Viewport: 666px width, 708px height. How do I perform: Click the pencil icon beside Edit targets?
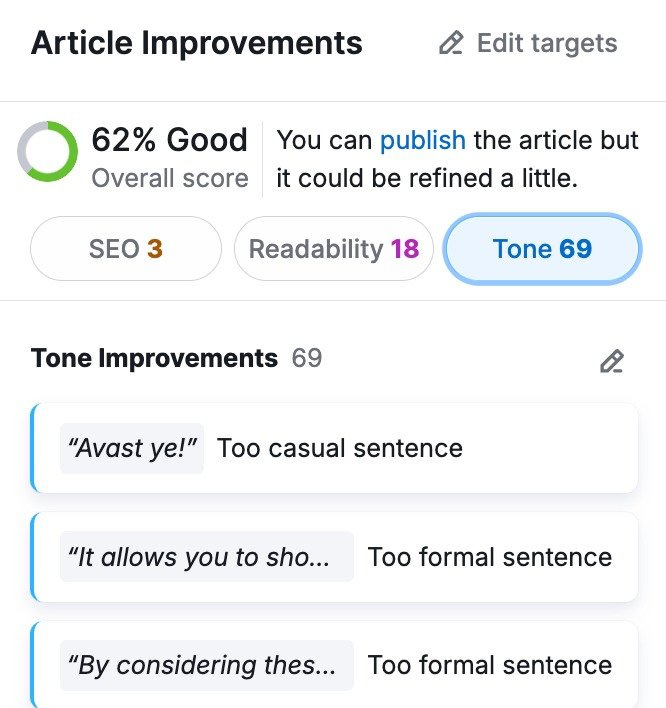click(x=452, y=44)
